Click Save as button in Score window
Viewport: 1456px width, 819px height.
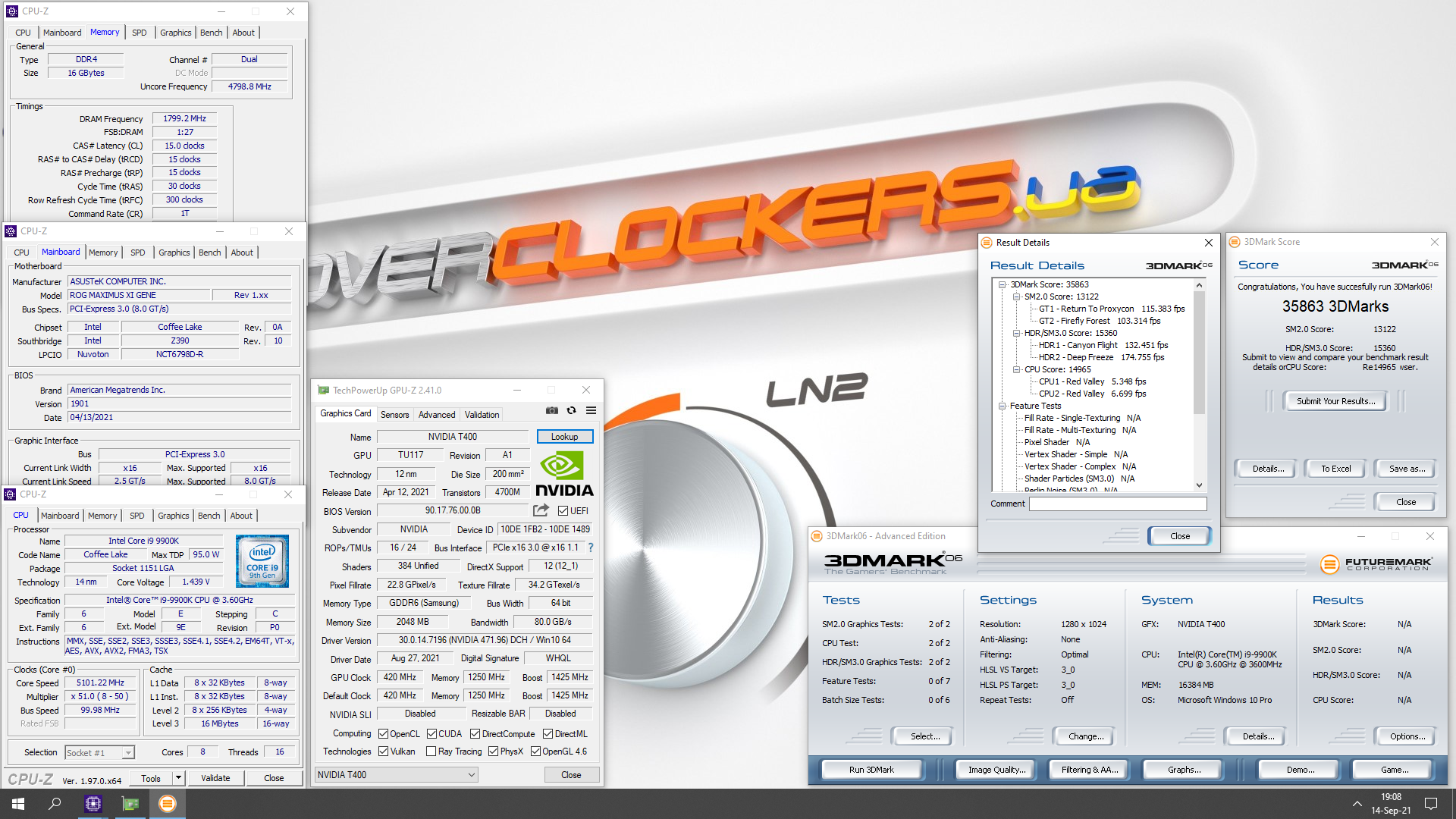pos(1407,469)
